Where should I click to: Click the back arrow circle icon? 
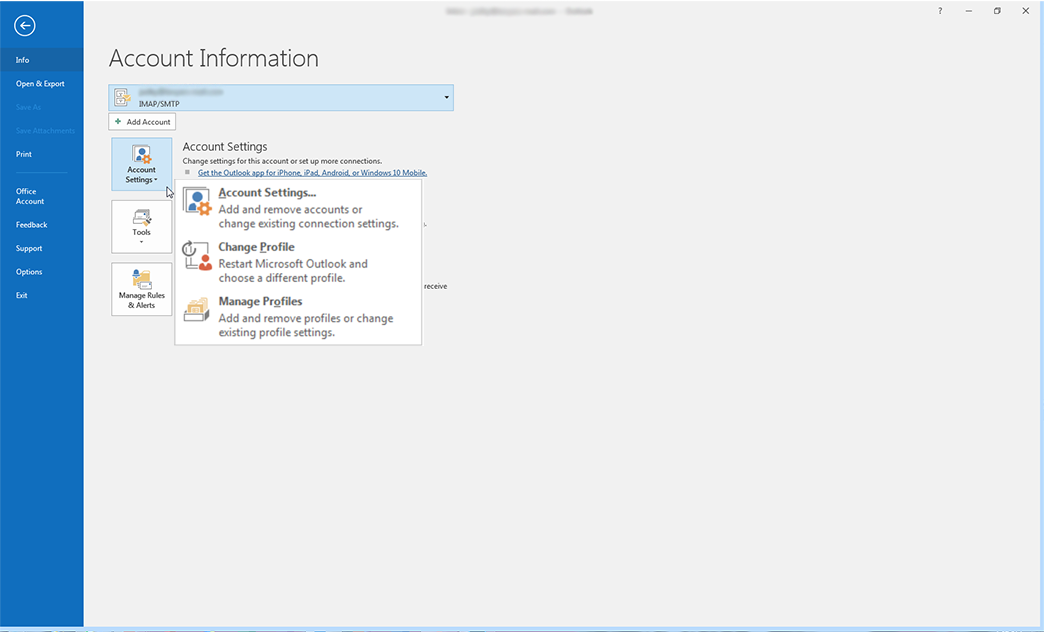click(x=25, y=26)
